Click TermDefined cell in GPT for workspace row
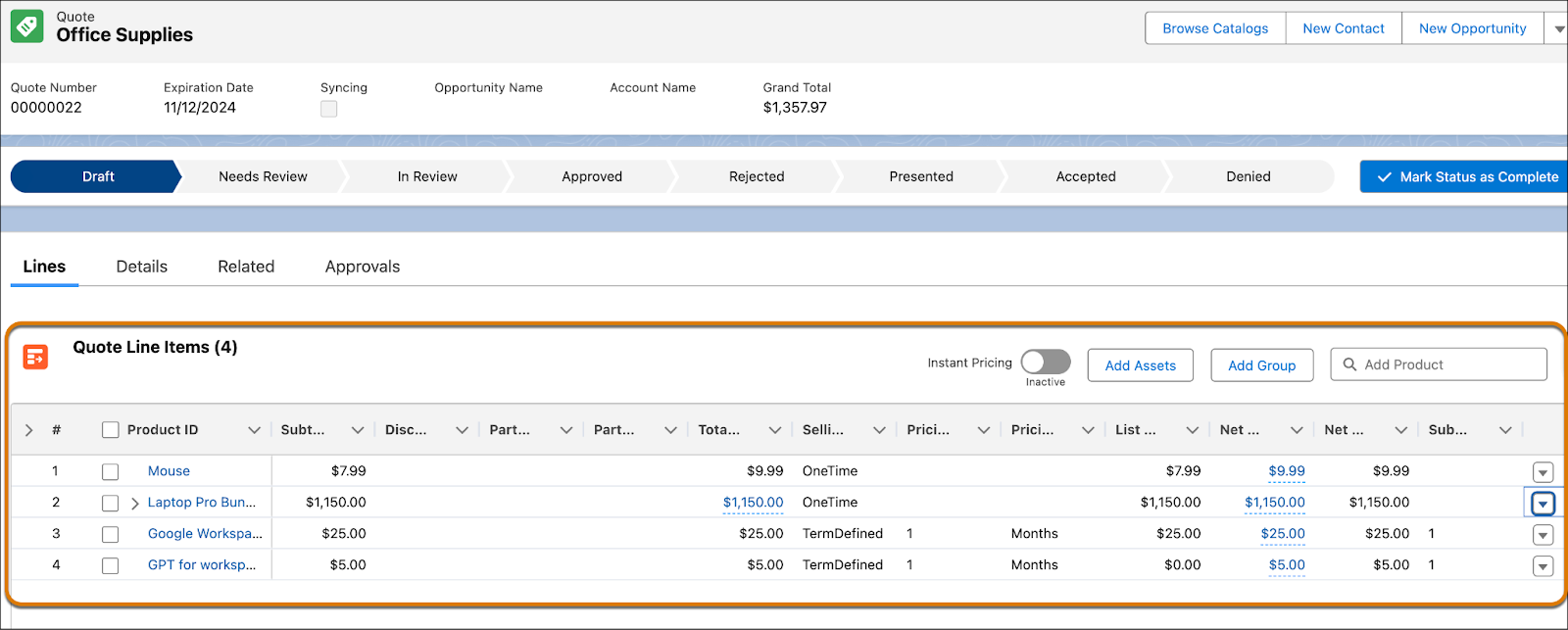The width and height of the screenshot is (1568, 630). tap(843, 565)
